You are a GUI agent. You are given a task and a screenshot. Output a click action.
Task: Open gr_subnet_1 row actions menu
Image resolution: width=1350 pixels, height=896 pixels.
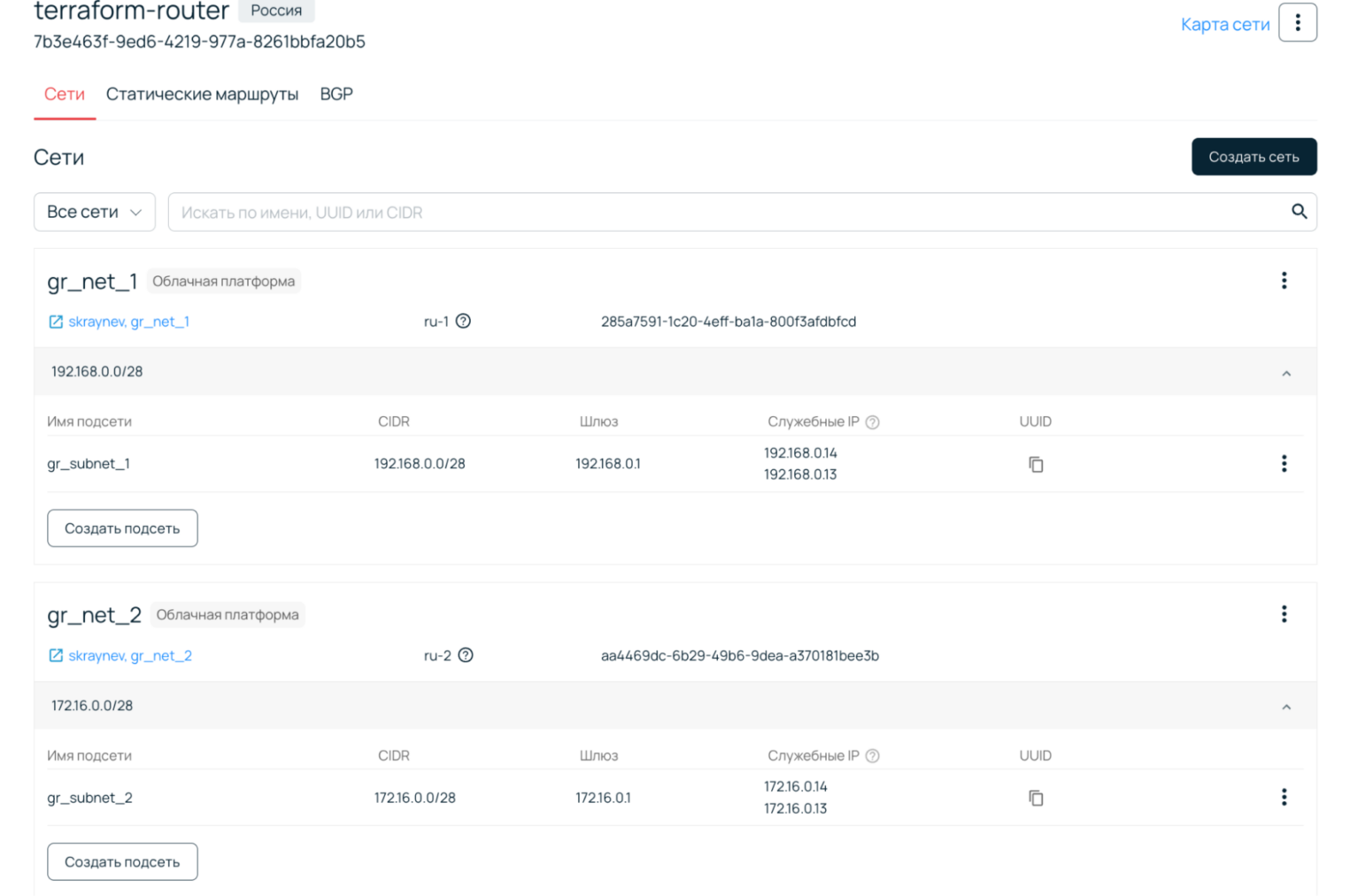(1284, 464)
